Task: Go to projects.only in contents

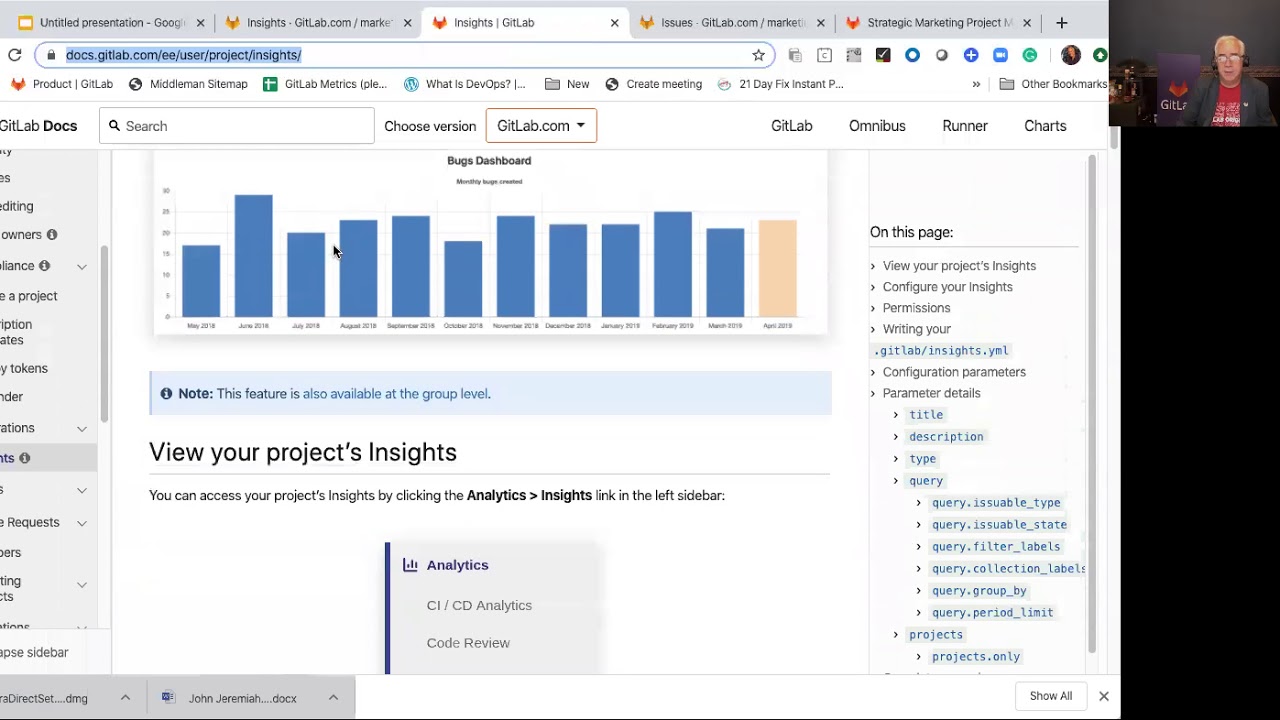Action: click(976, 657)
